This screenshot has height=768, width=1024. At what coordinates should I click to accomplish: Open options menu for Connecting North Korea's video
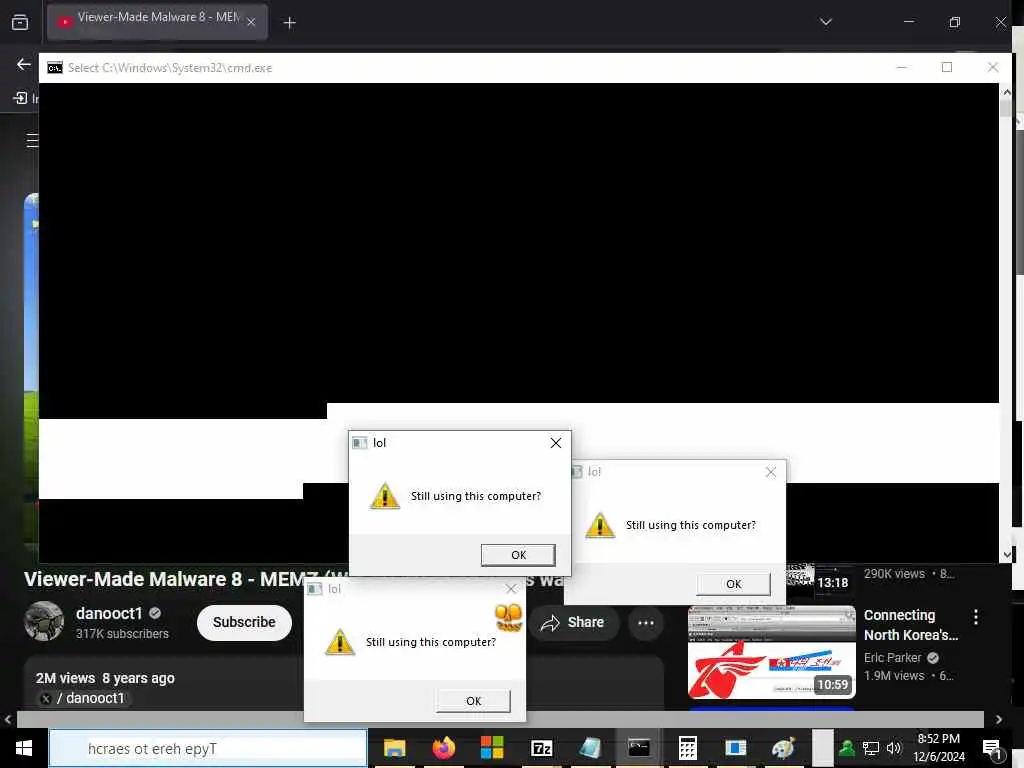[976, 616]
